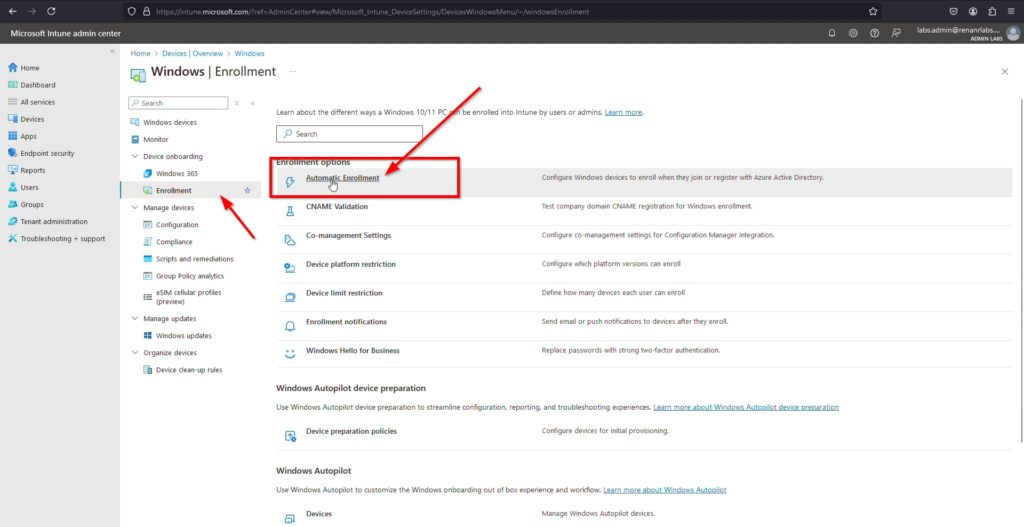Select Enrollment menu item

(x=173, y=191)
